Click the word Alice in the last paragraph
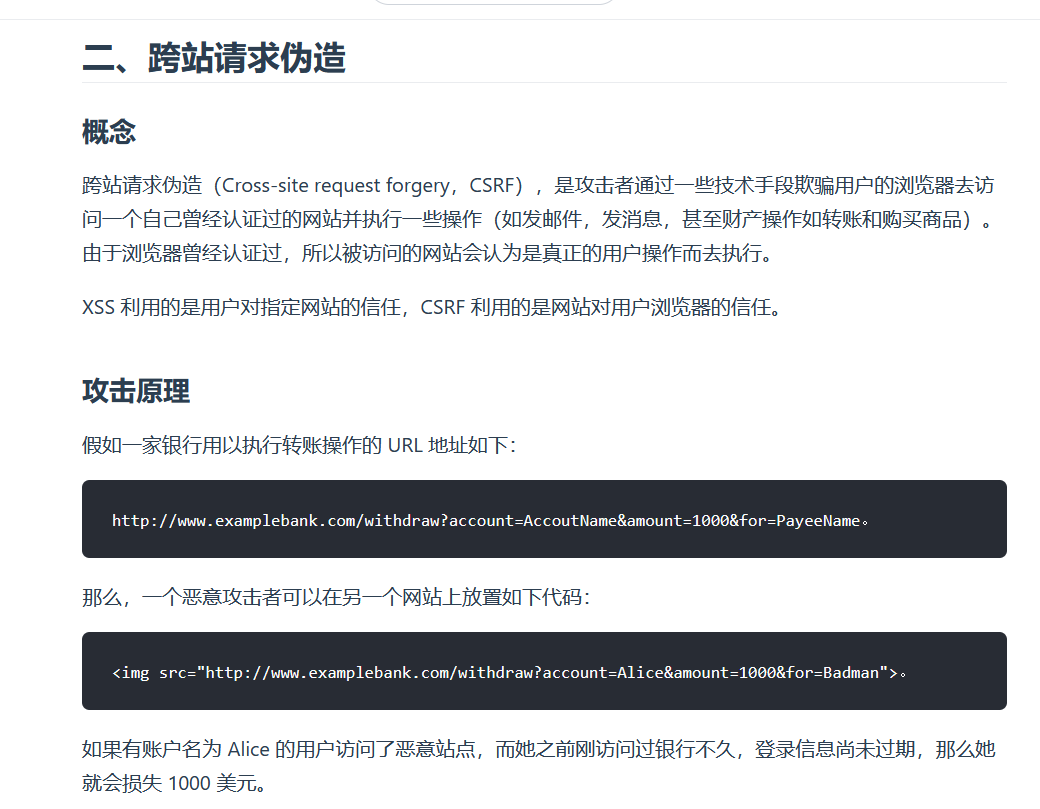Viewport: 1040px width, 809px height. point(247,749)
